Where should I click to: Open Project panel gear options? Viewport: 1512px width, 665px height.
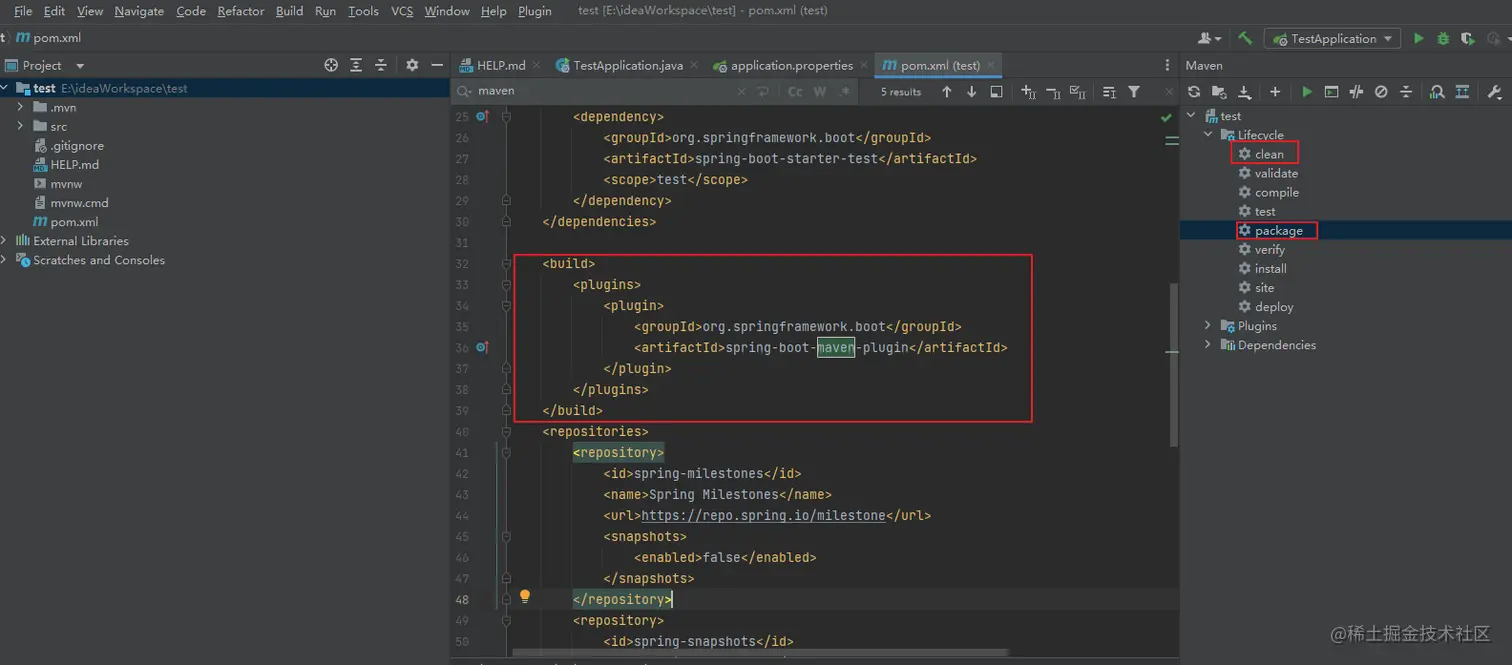(x=412, y=65)
